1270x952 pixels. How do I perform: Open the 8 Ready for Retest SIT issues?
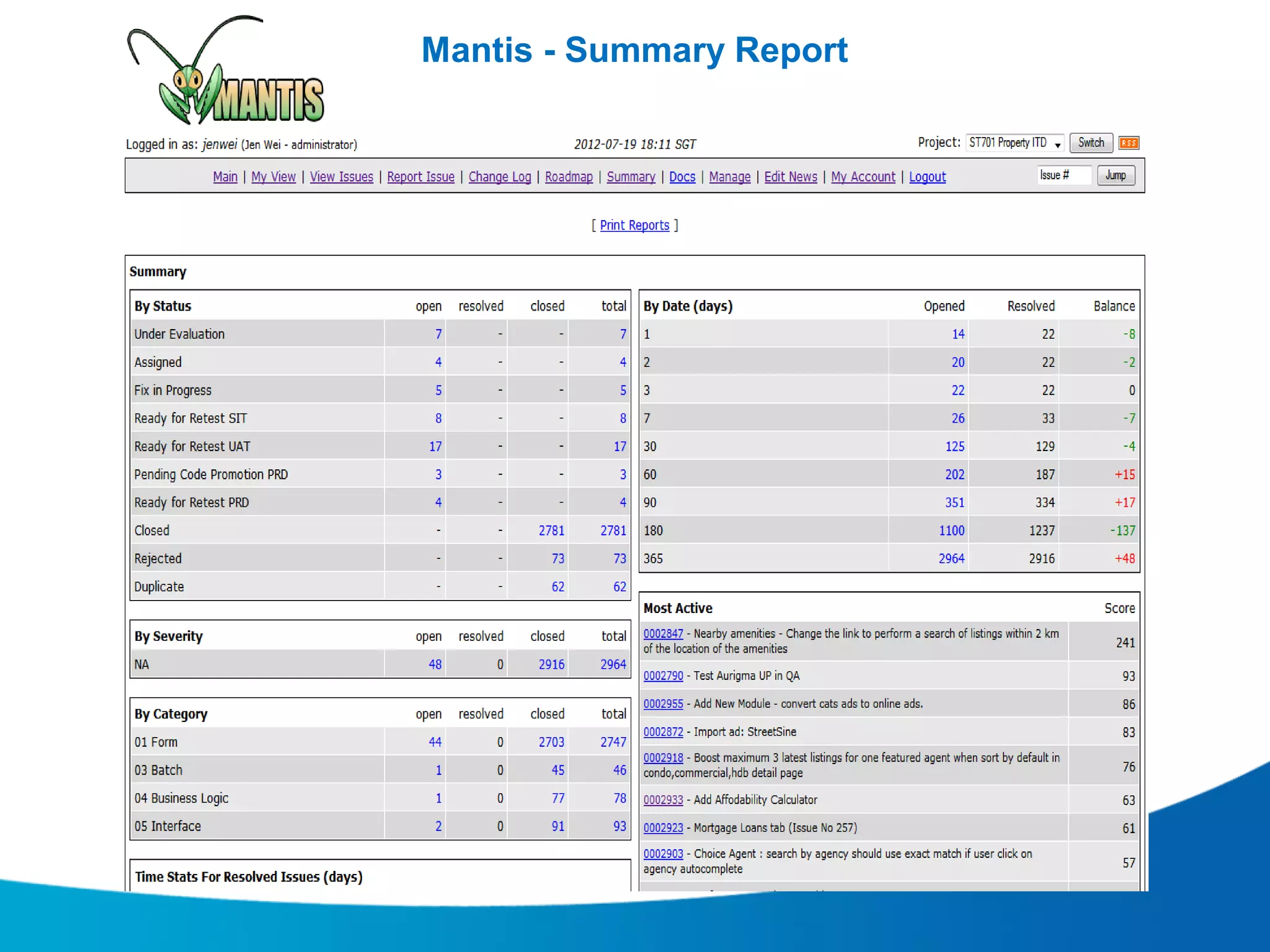438,418
